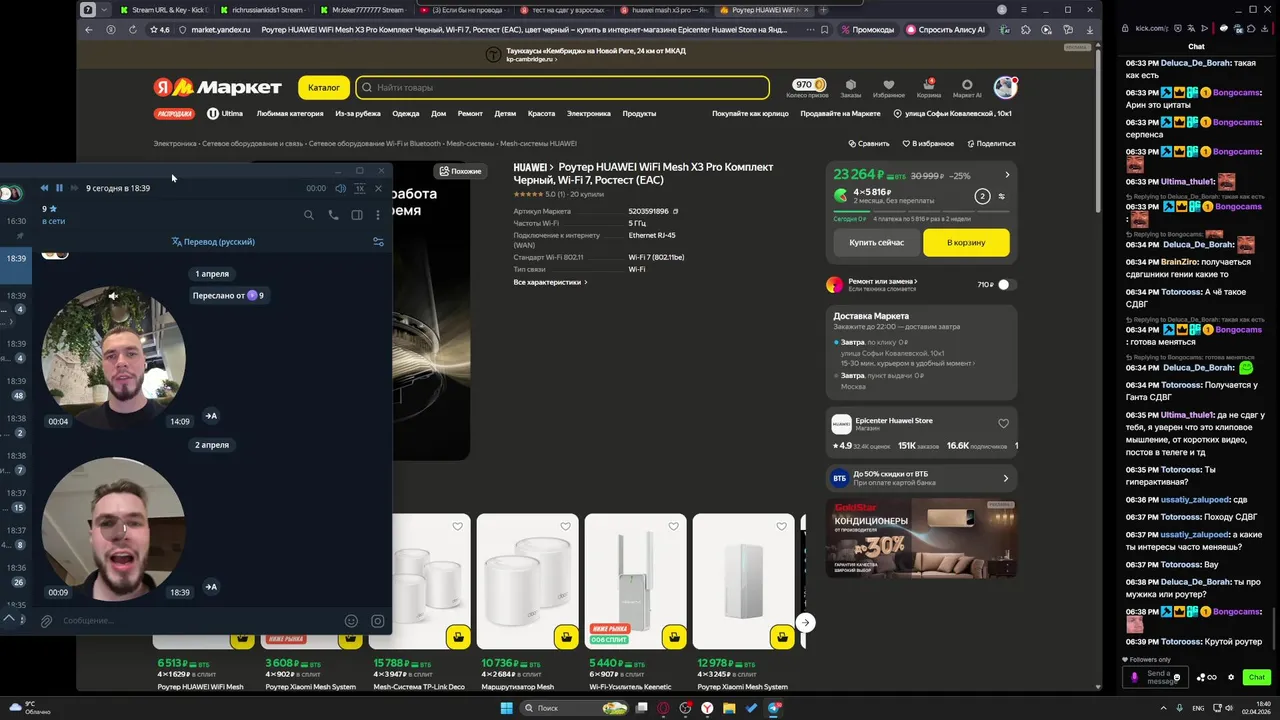The image size is (1280, 720).
Task: Expand Все характеристики link
Action: [550, 283]
